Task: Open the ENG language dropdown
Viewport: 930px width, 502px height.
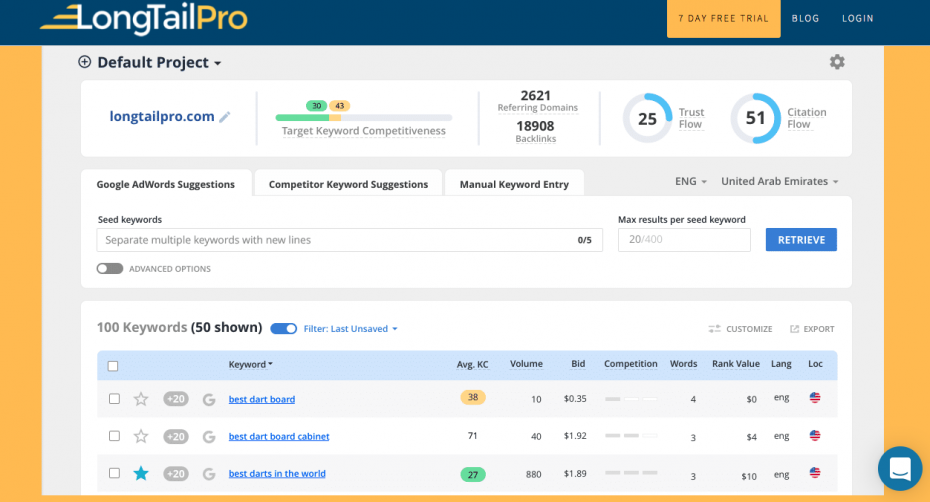Action: pos(691,182)
